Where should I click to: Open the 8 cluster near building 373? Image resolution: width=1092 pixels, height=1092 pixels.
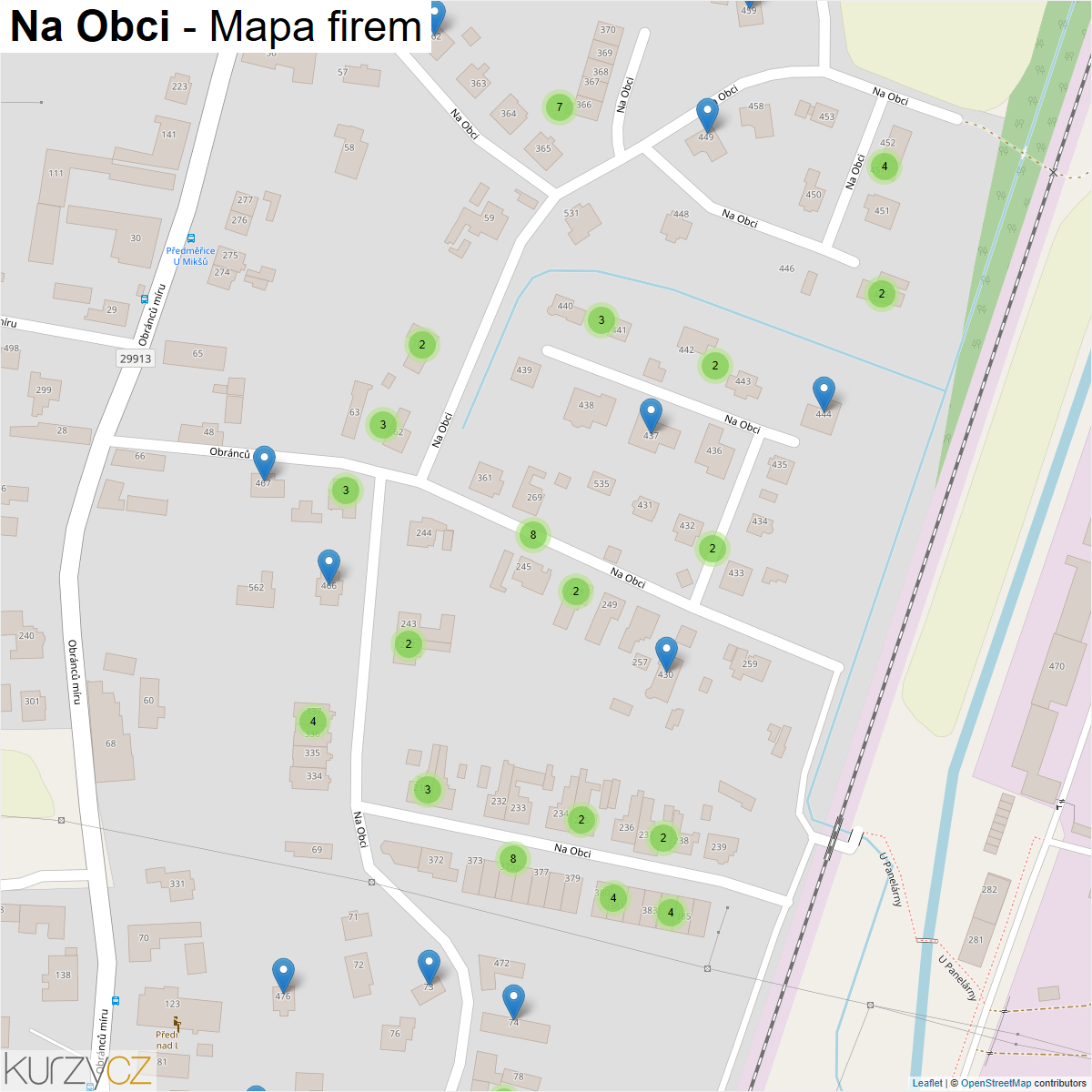(x=513, y=859)
